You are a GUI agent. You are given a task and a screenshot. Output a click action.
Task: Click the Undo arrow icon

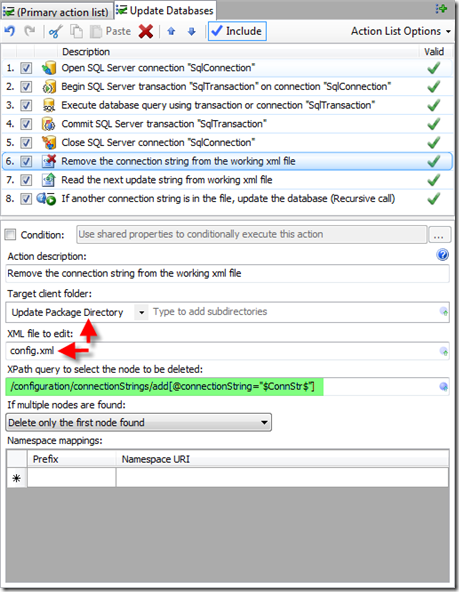point(10,31)
